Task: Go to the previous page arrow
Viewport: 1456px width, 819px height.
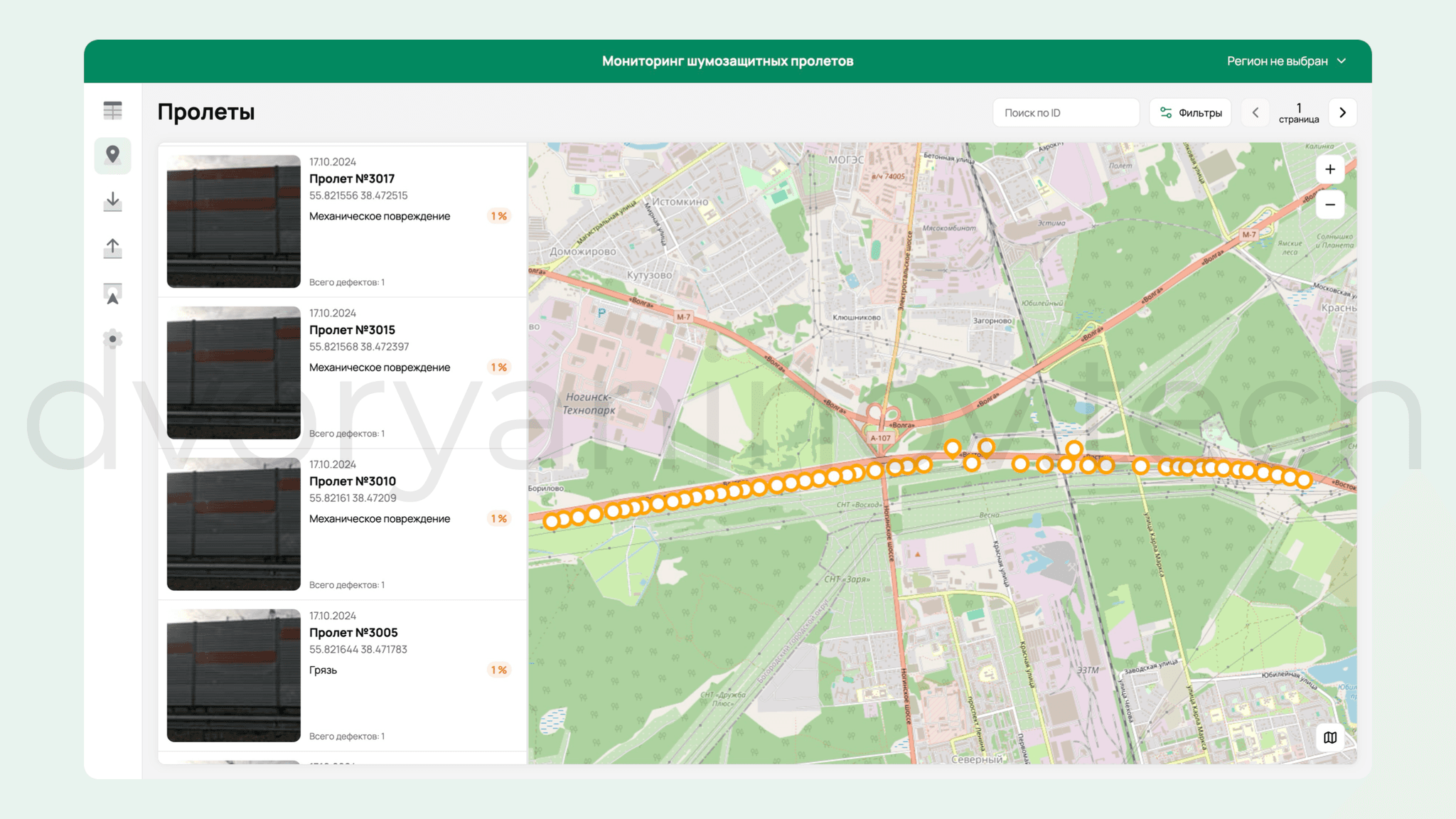Action: coord(1256,112)
